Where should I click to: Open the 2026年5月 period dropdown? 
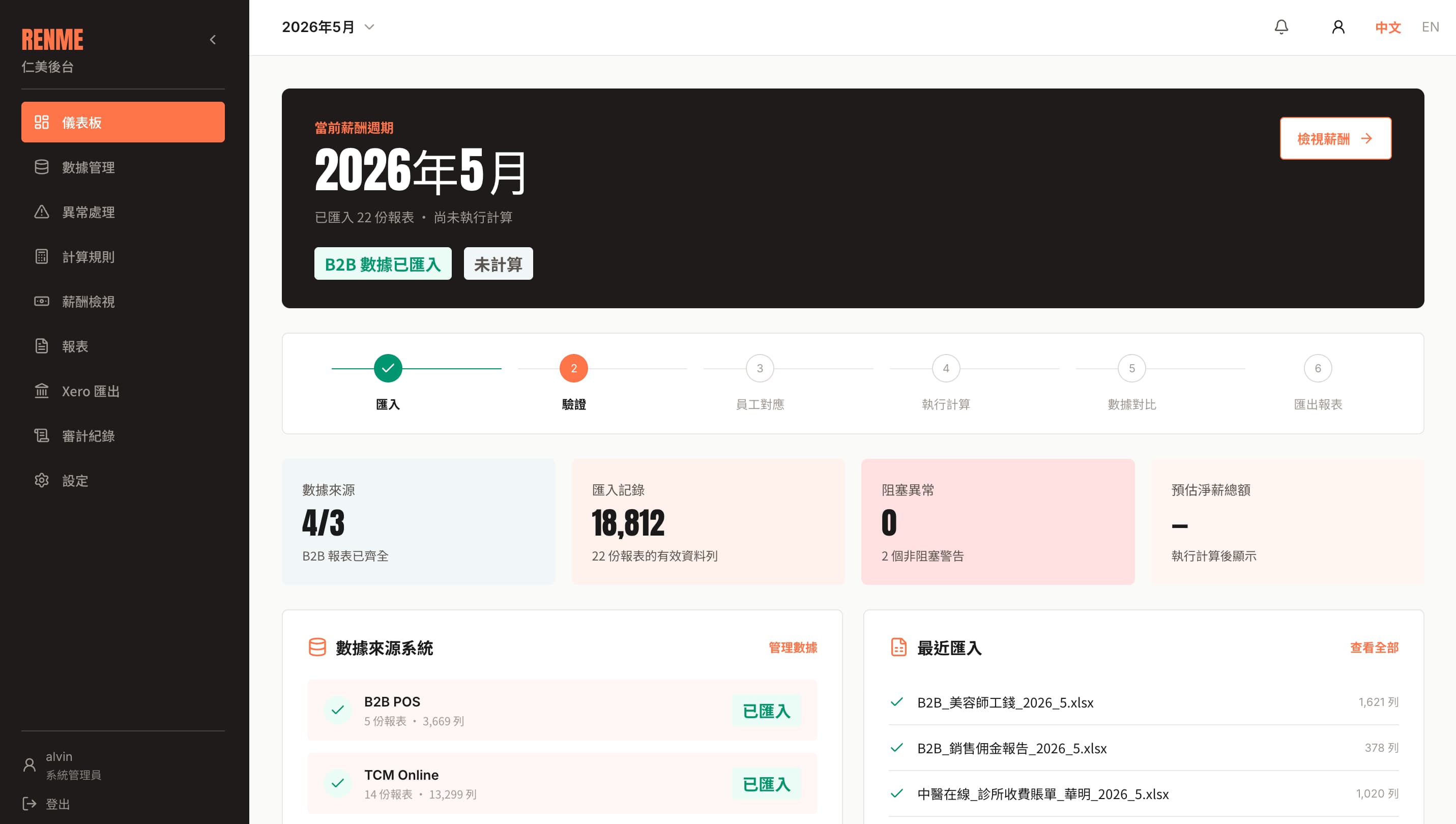328,26
